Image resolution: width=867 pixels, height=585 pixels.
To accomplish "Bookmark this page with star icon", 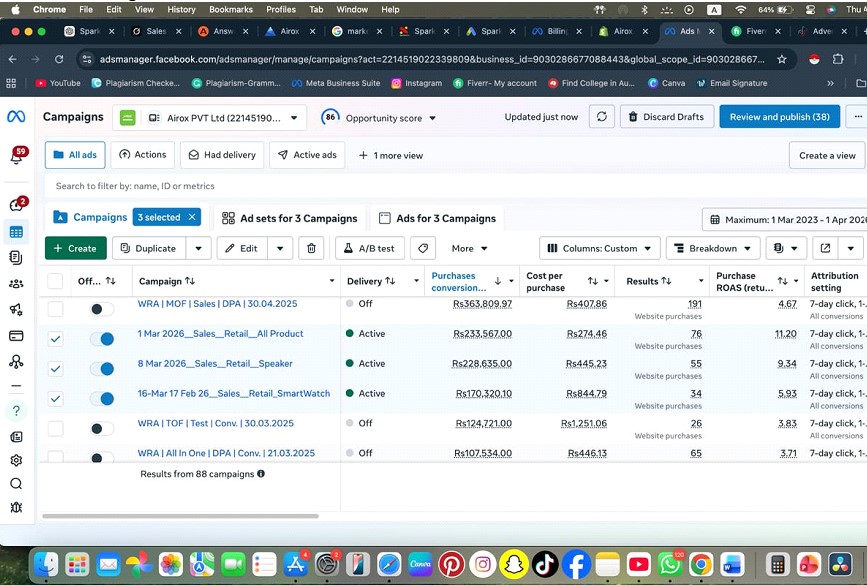I will (x=781, y=59).
